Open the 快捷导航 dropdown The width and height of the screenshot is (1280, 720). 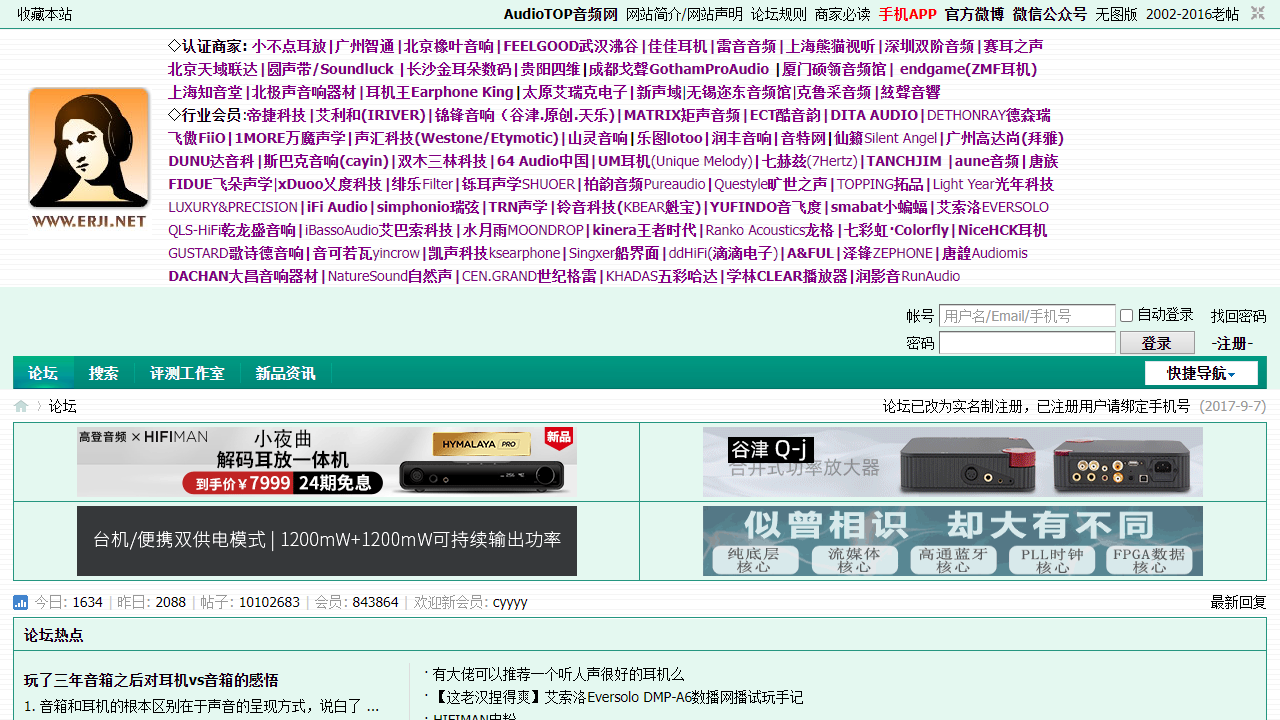(1201, 373)
